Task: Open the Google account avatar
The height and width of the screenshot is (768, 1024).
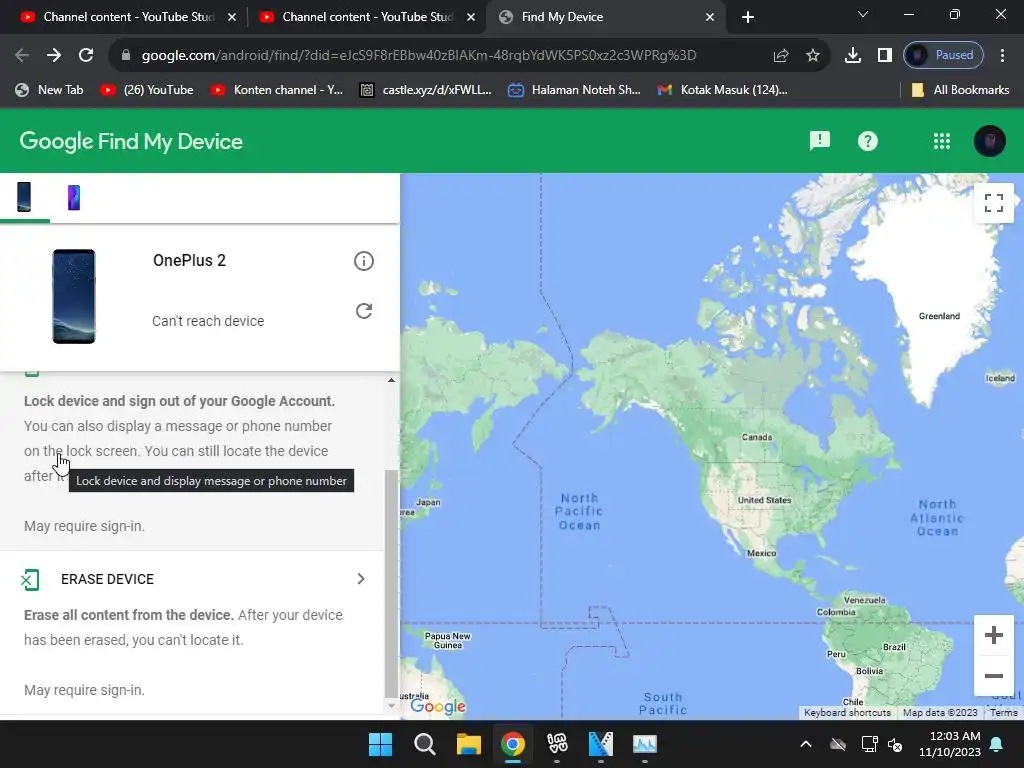Action: point(989,141)
